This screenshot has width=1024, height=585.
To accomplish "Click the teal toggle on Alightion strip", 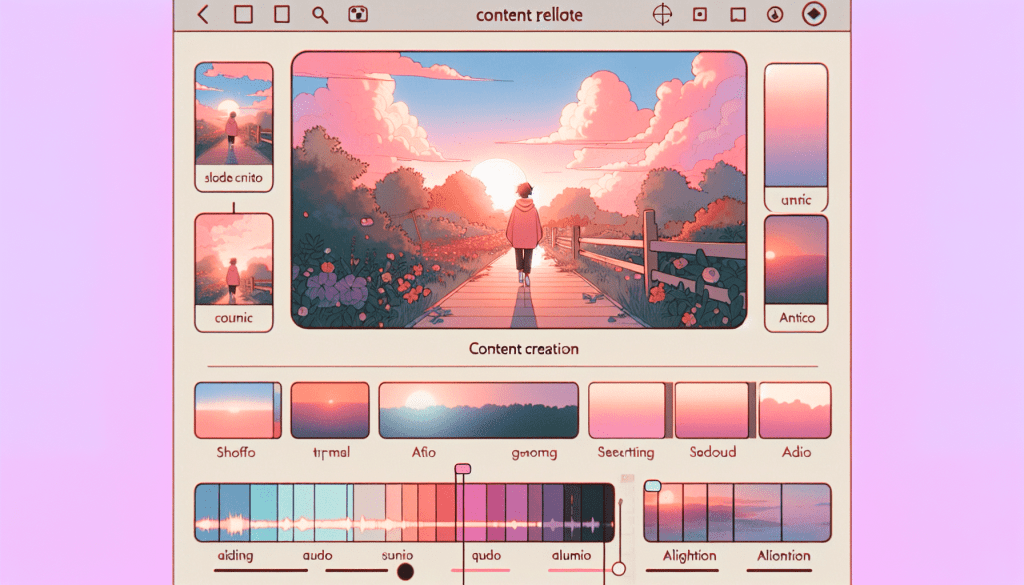I will tap(653, 487).
